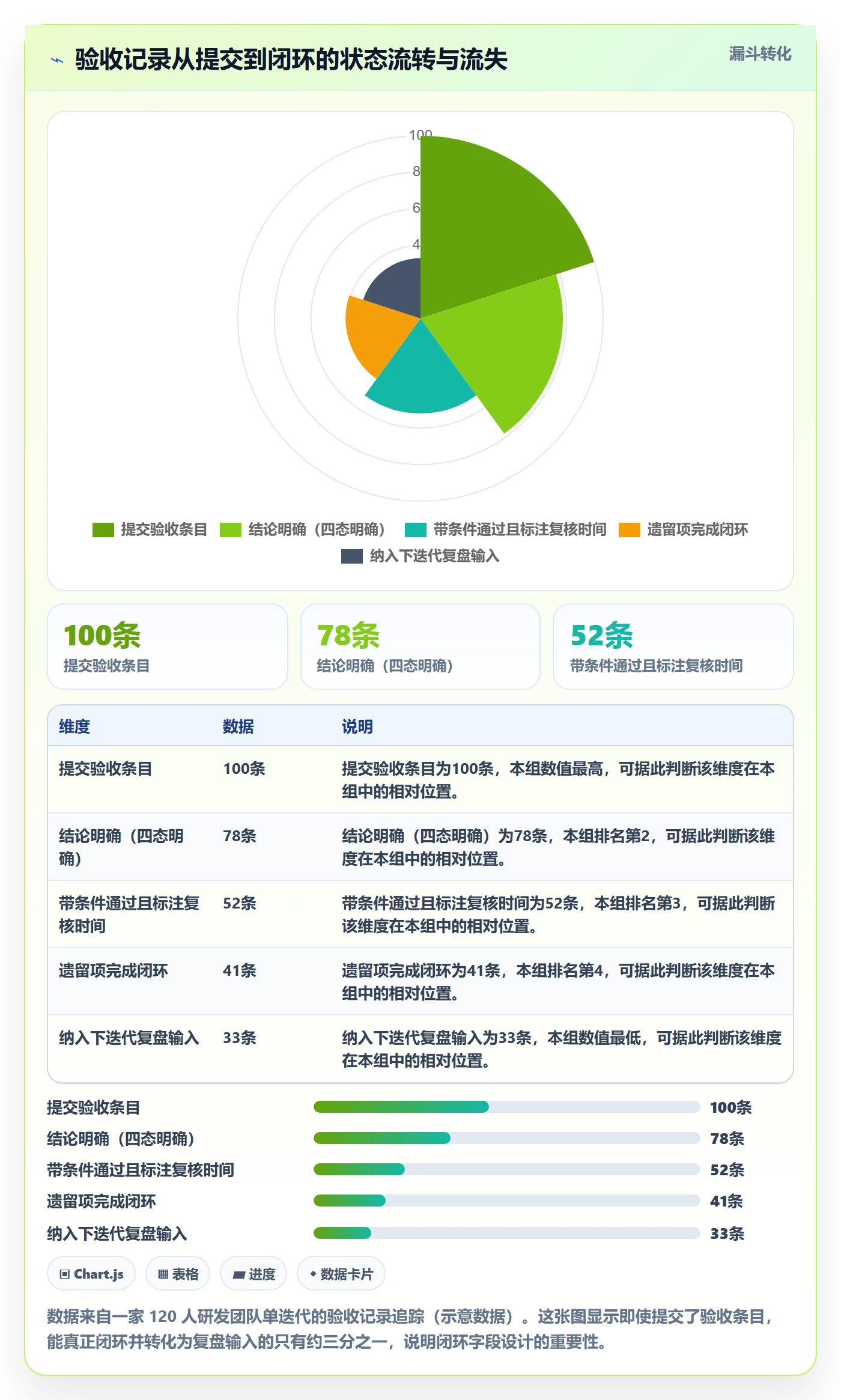Click the 纳入下迭代复盘输入 table row name

(129, 1038)
